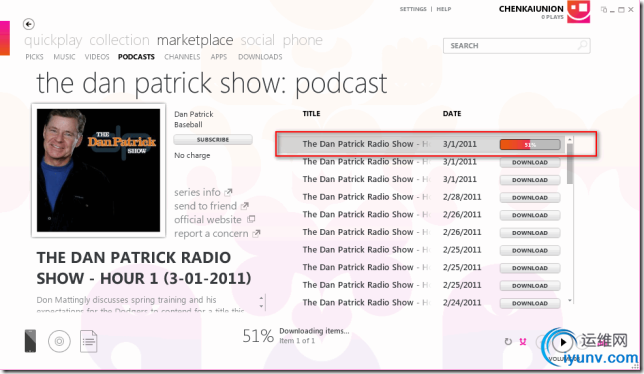Screen dimensions: 644x374
Task: Click the CHENKAIUNION profile tile
Action: [x=579, y=11]
